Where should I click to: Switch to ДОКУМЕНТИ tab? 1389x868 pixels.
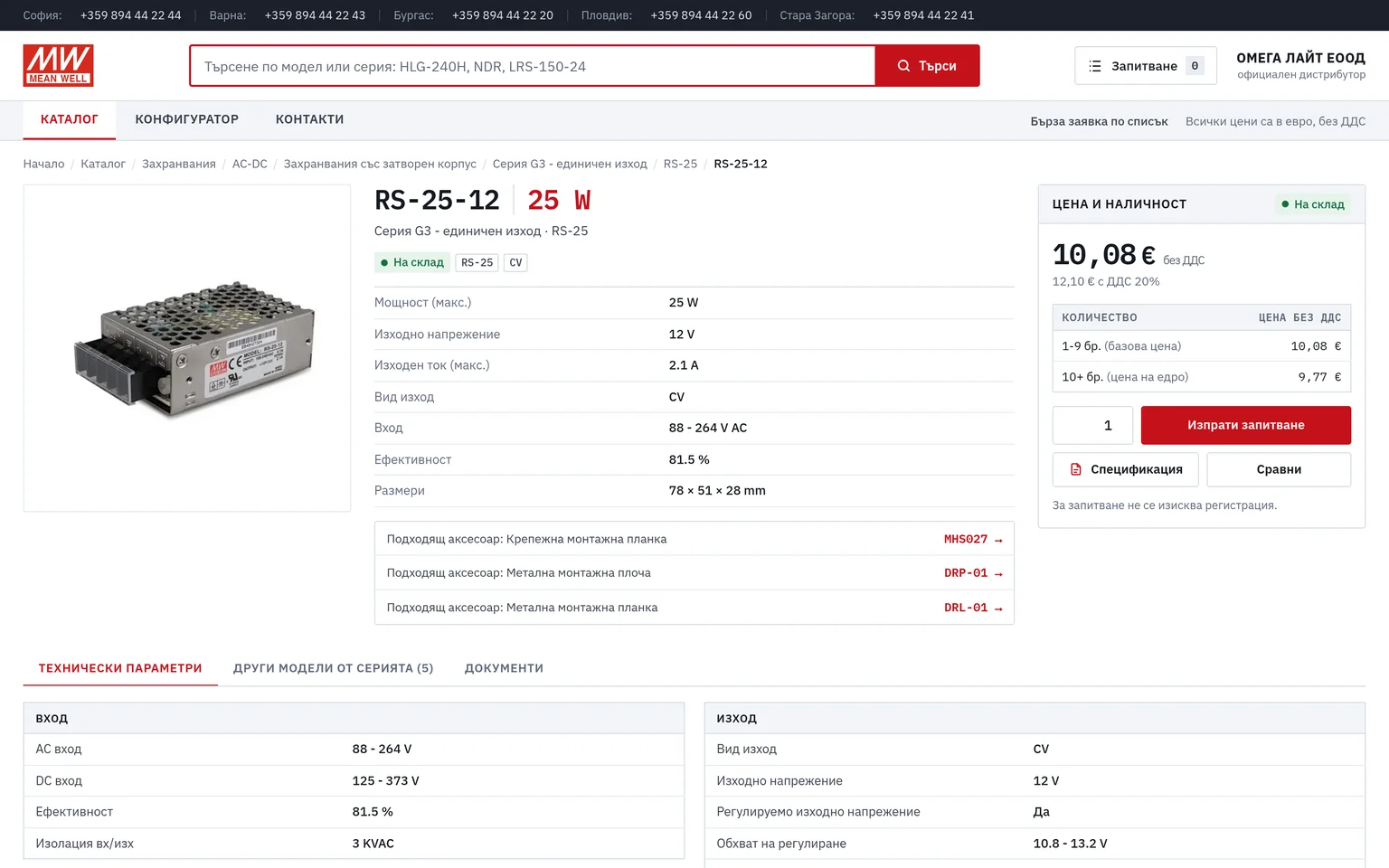504,668
